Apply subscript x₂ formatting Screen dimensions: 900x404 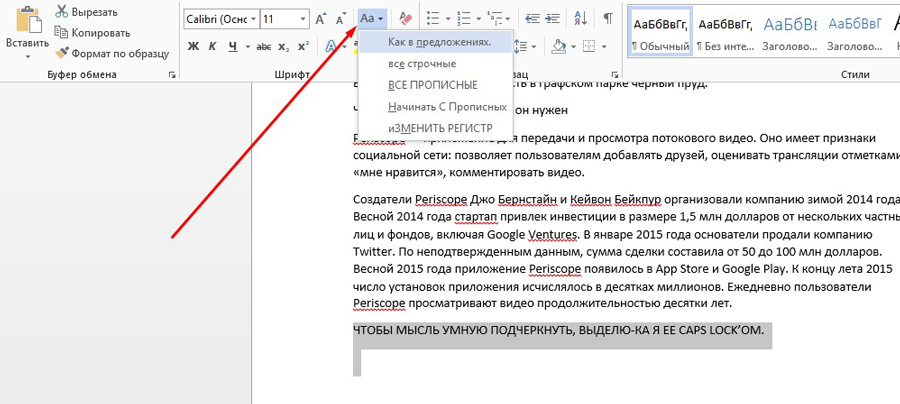284,46
